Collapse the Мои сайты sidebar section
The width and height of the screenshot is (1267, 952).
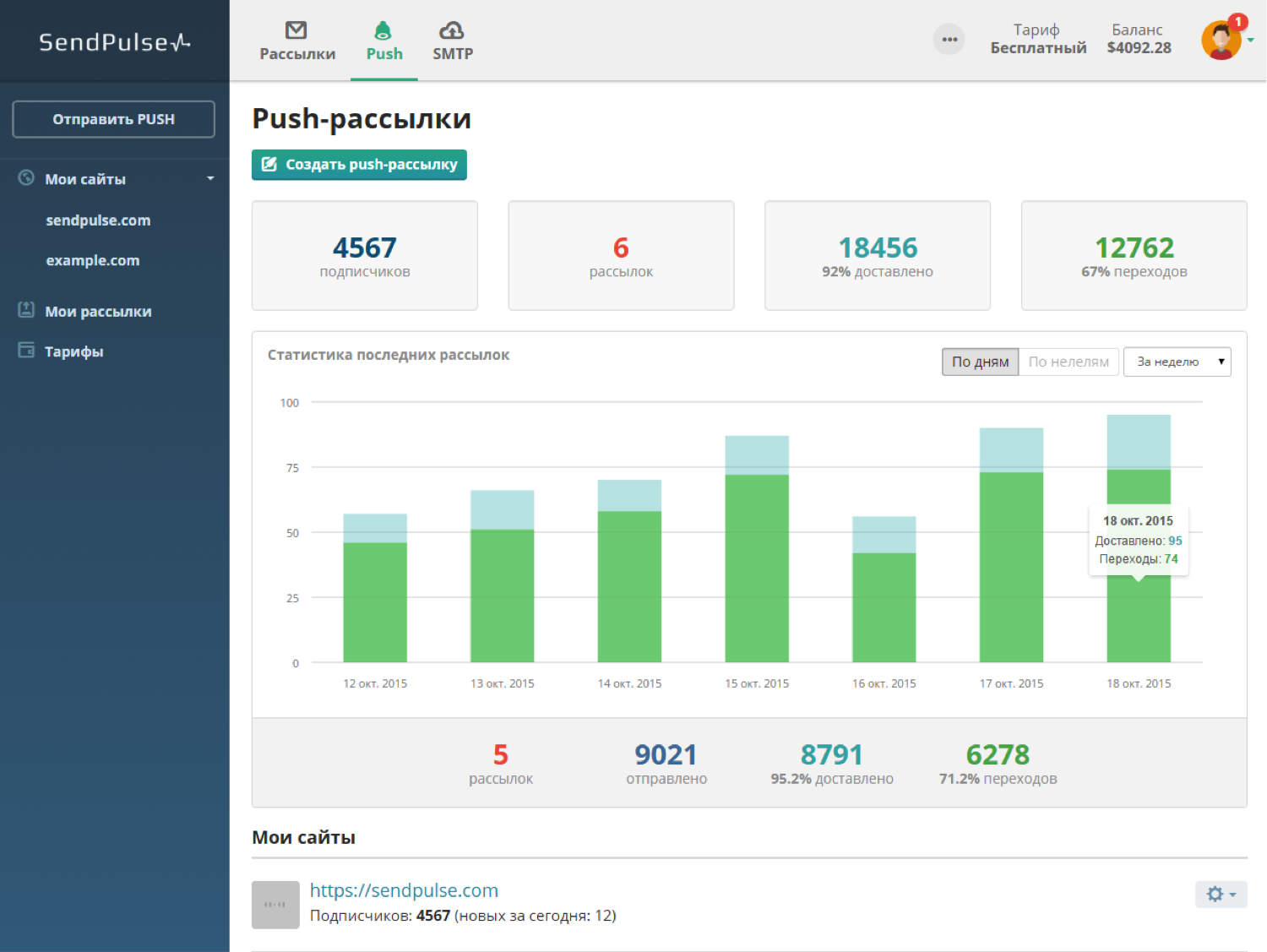click(210, 179)
